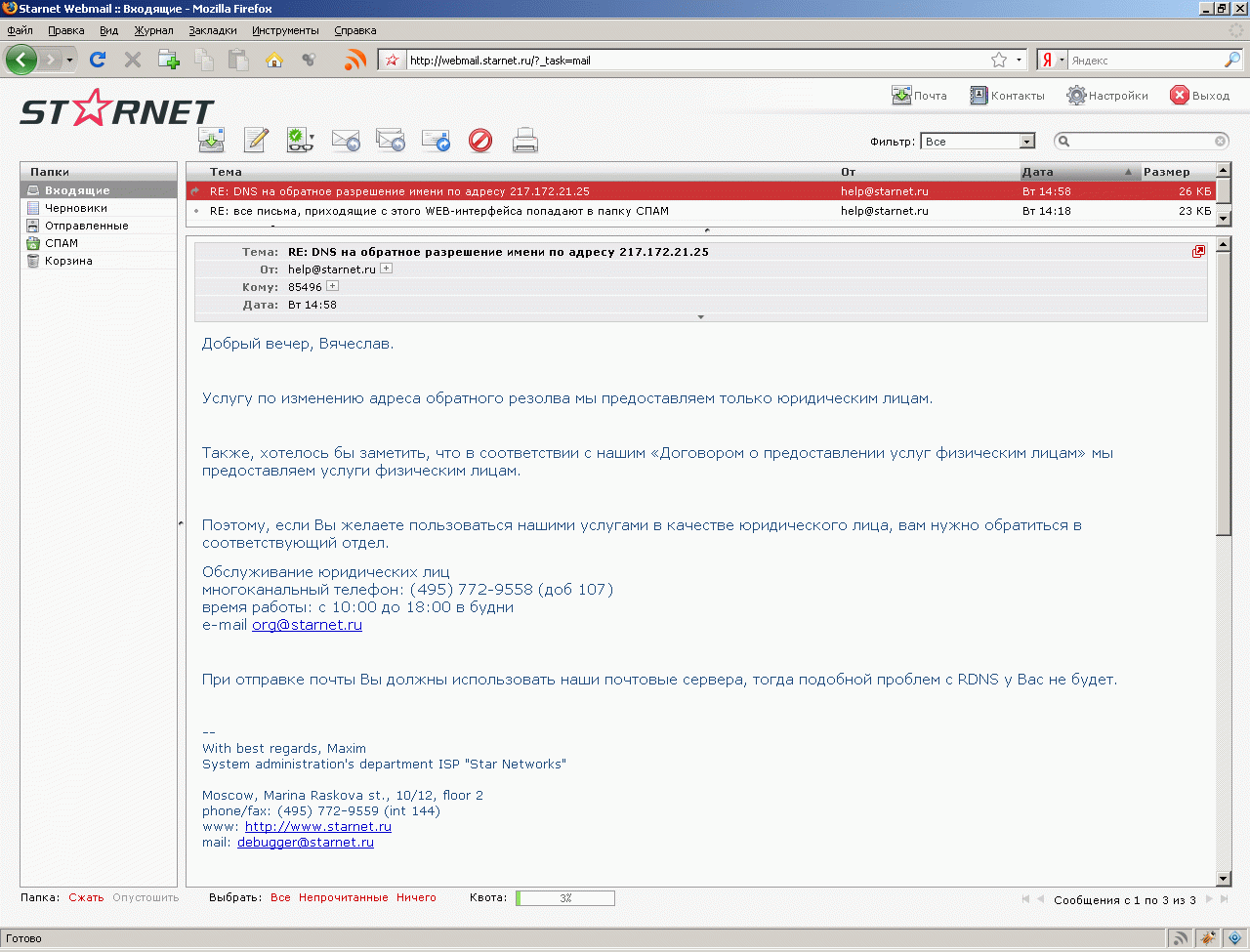
Task: Open the Контакты address book
Action: 1007,96
